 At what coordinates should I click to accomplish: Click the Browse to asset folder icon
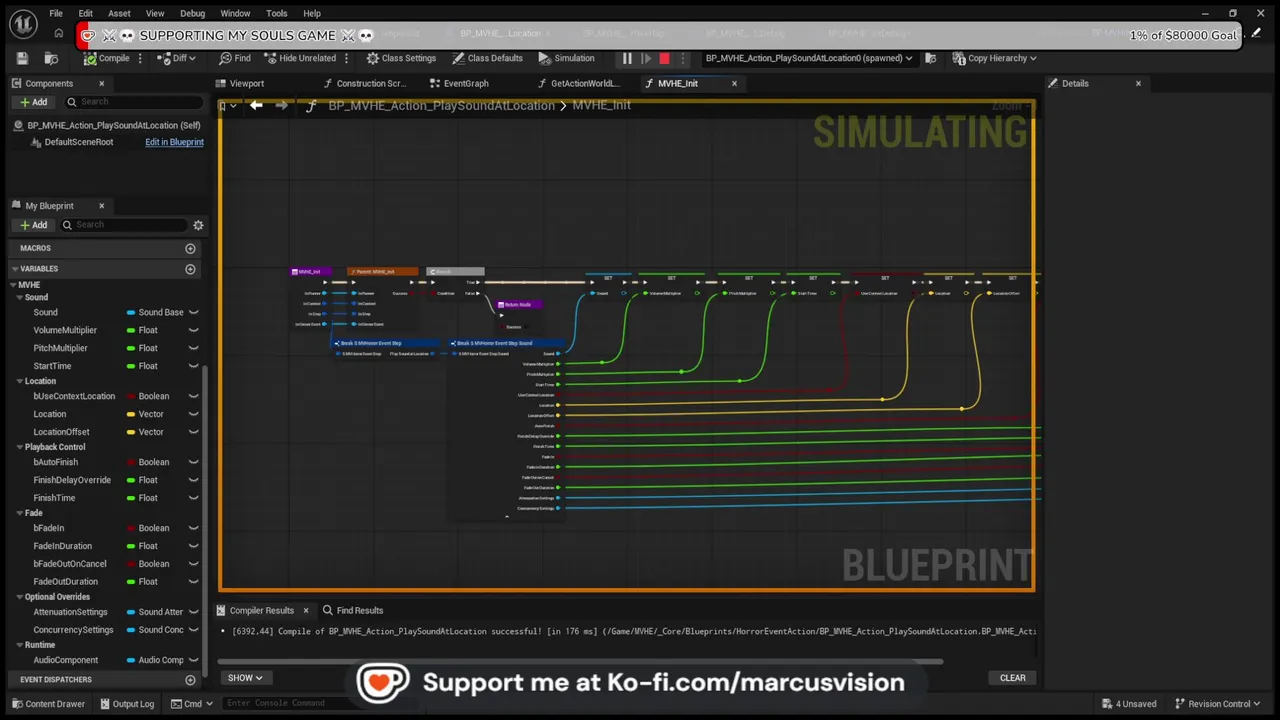click(51, 58)
